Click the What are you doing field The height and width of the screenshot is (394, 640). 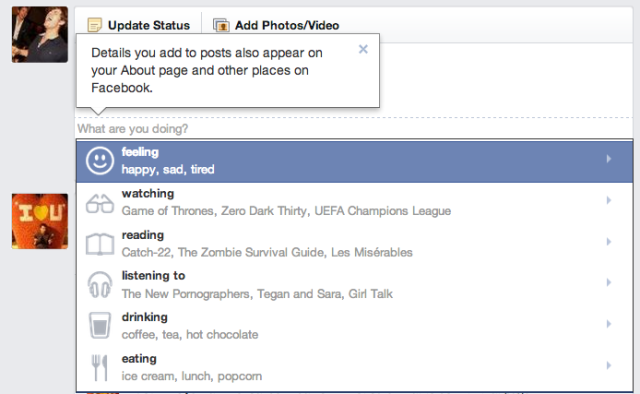pos(354,129)
